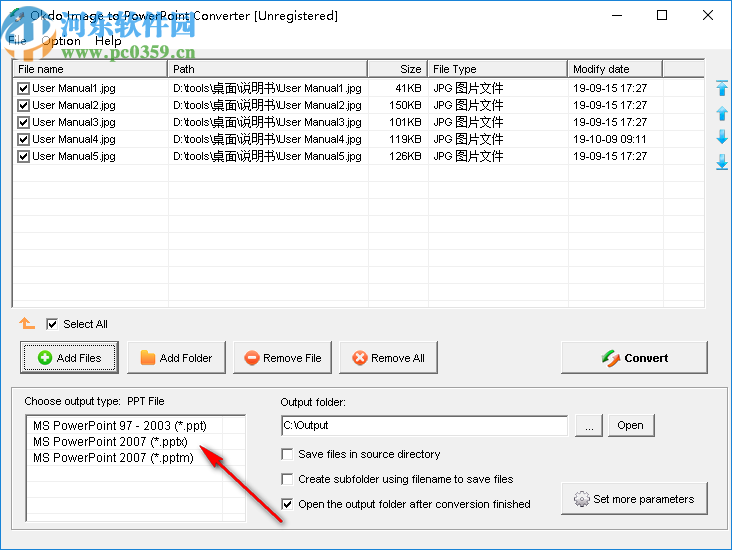Disable Open the output folder after conversion
732x550 pixels.
pos(287,504)
